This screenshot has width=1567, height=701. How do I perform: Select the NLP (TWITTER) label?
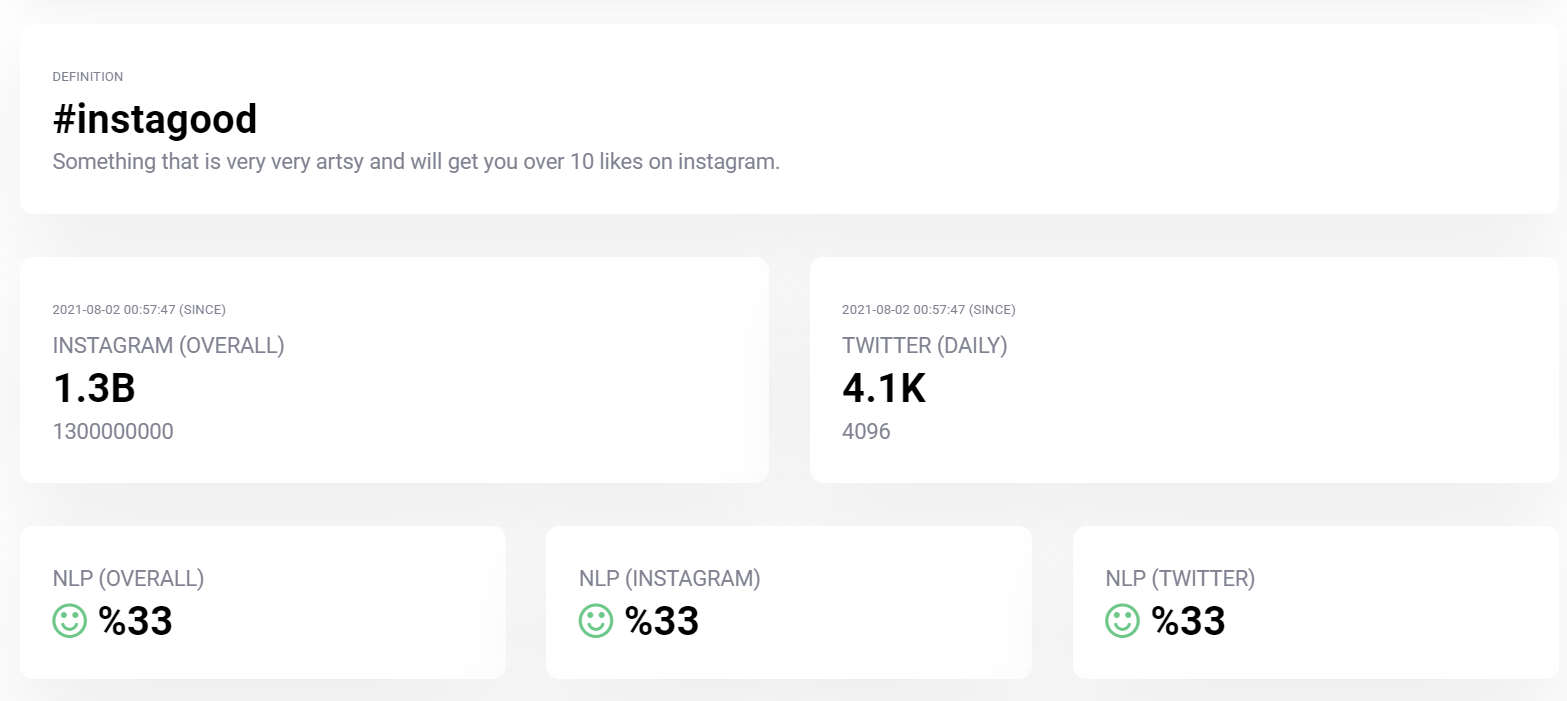(x=1180, y=578)
